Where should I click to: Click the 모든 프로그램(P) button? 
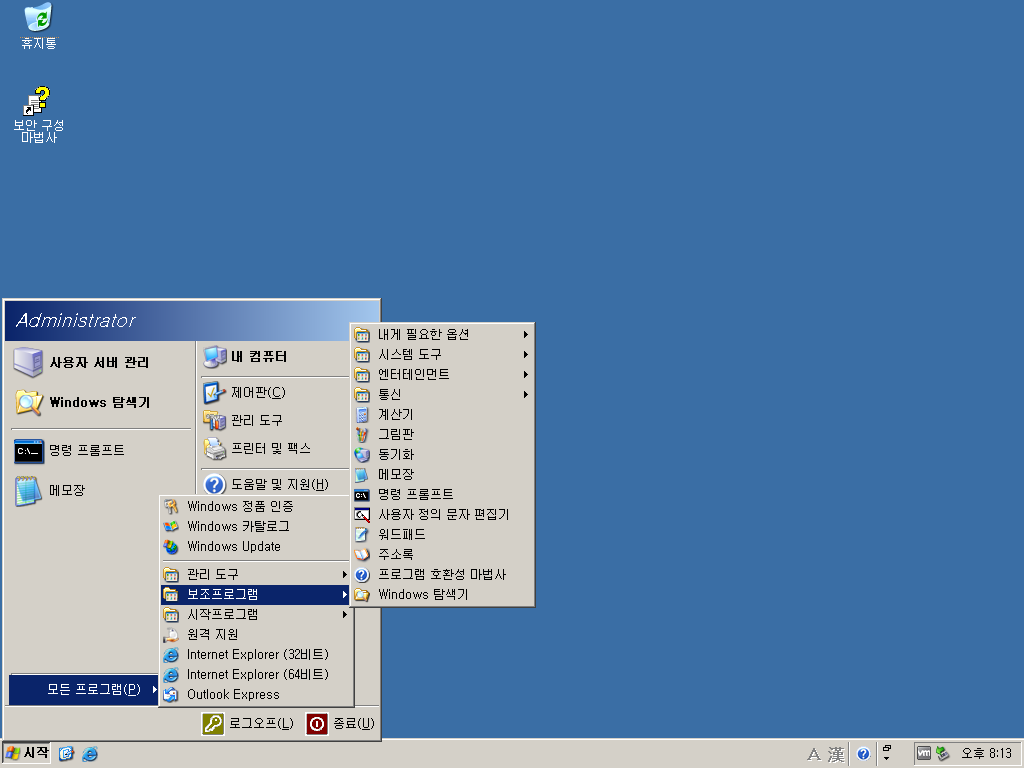point(84,690)
